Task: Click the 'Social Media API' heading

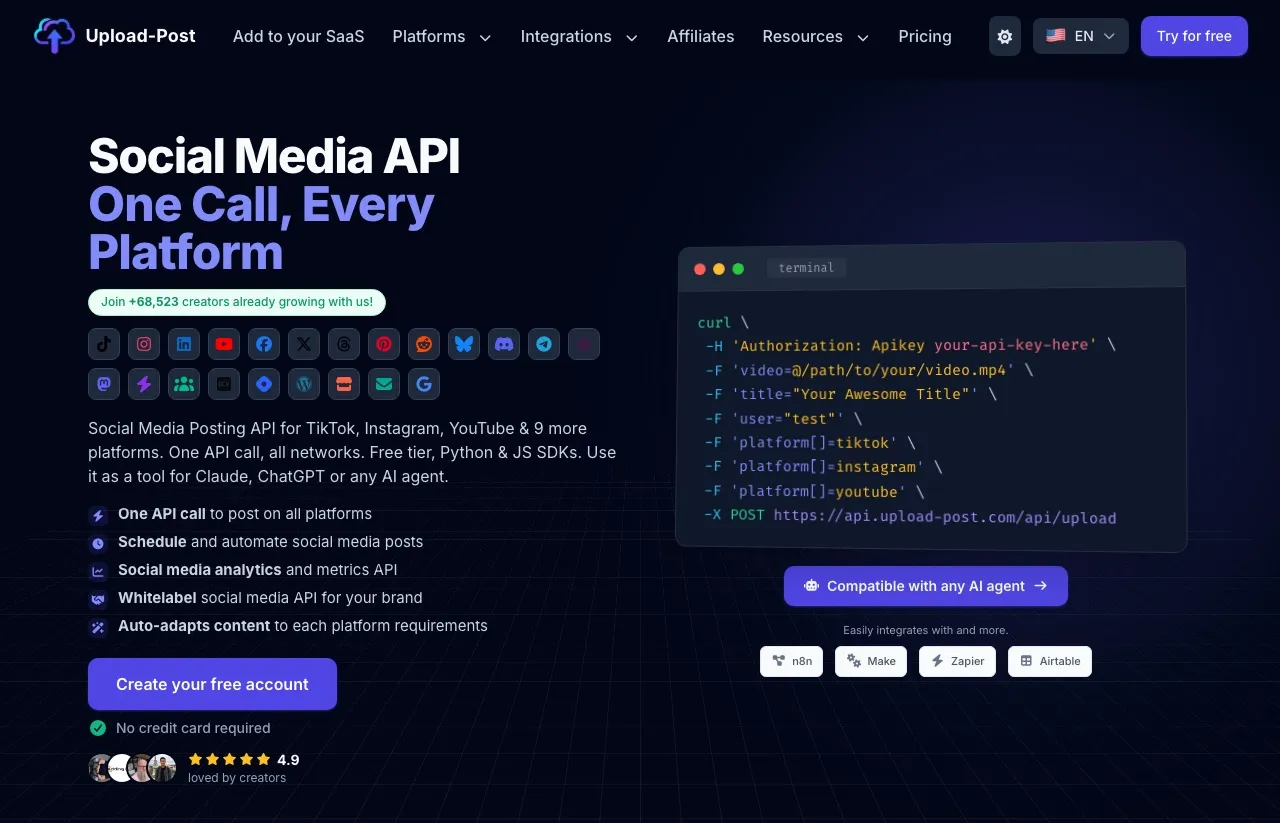Action: pos(274,157)
